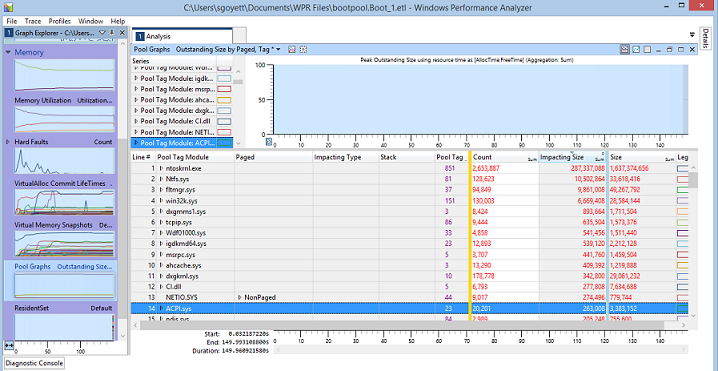Expand the Pool Tag Module CI.dll series
The height and width of the screenshot is (371, 718).
pos(136,121)
